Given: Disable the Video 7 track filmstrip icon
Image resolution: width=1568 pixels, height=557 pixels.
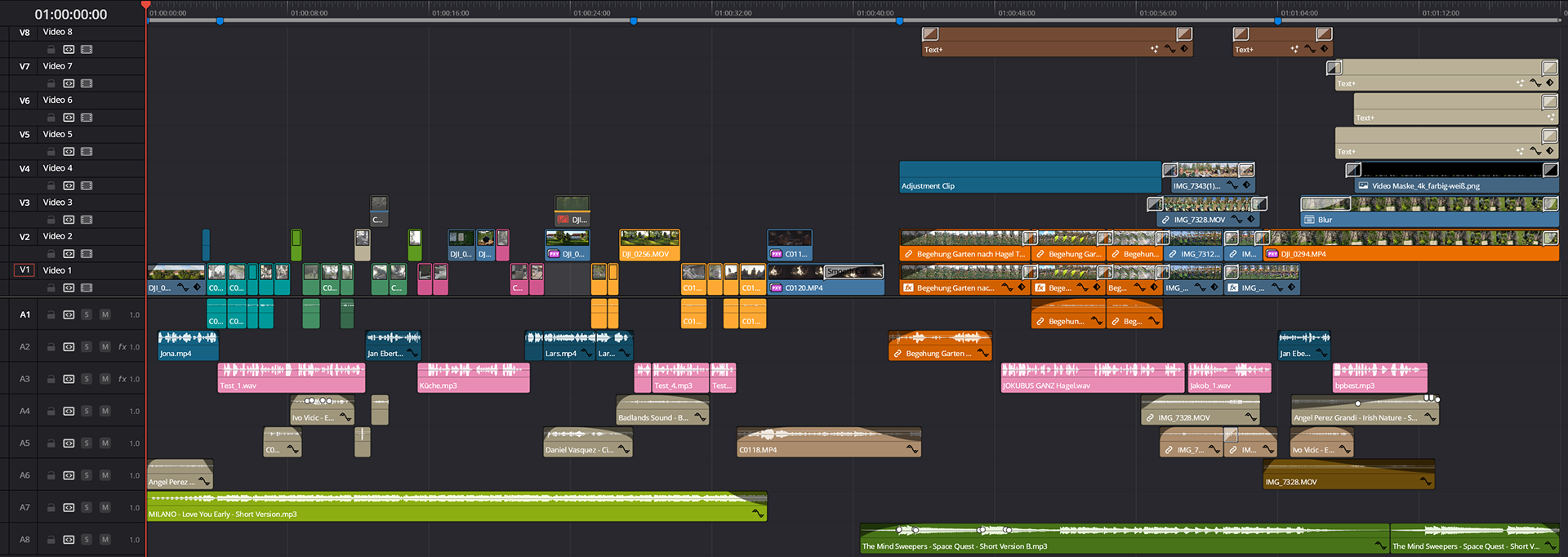Looking at the screenshot, I should [87, 83].
